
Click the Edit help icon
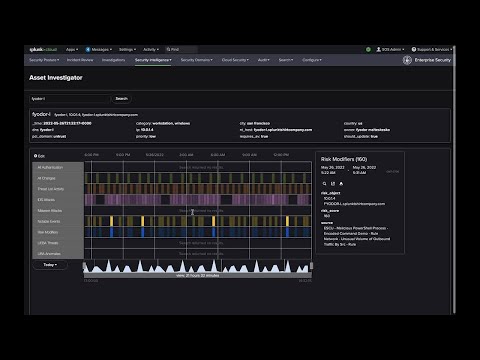tap(35, 156)
